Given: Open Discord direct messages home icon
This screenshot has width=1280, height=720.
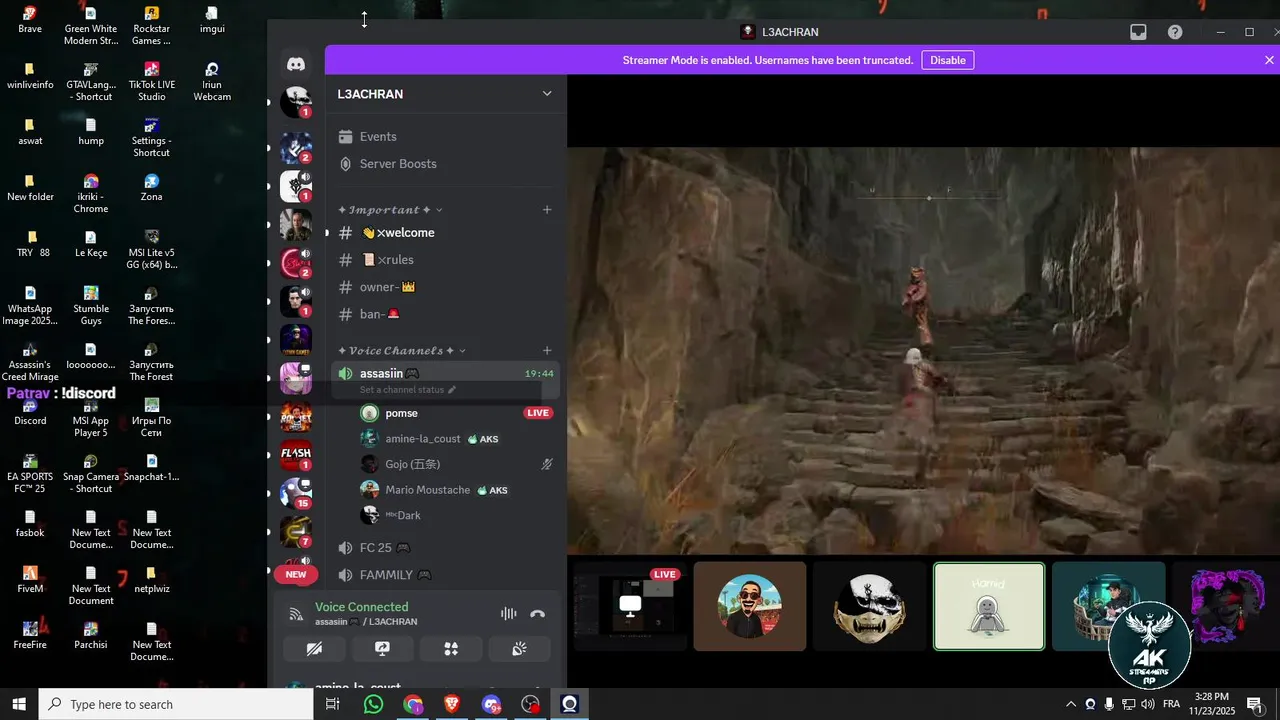Looking at the screenshot, I should (296, 64).
